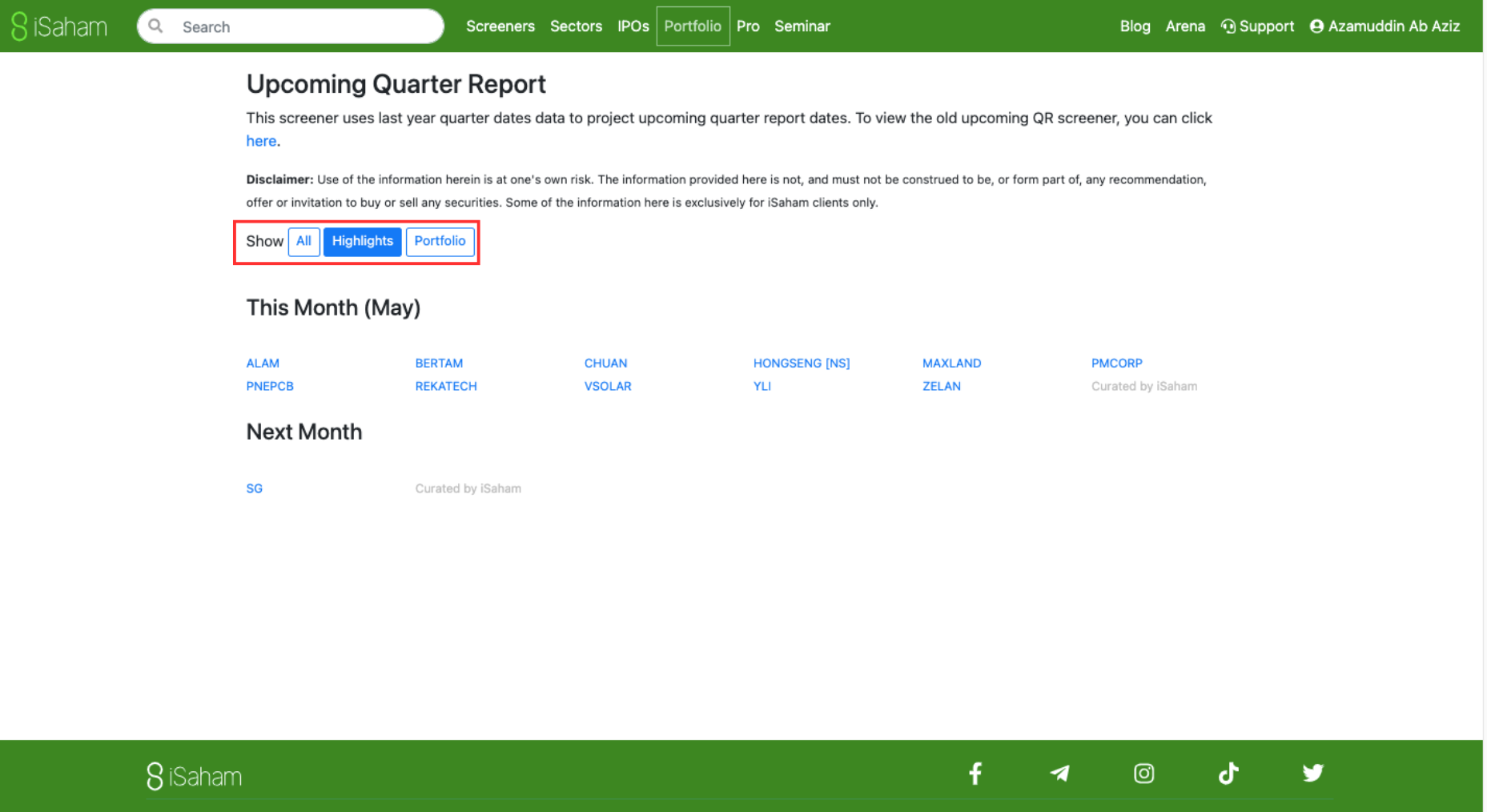Follow the 'here' link to the old screener
The height and width of the screenshot is (812, 1487).
click(x=261, y=141)
